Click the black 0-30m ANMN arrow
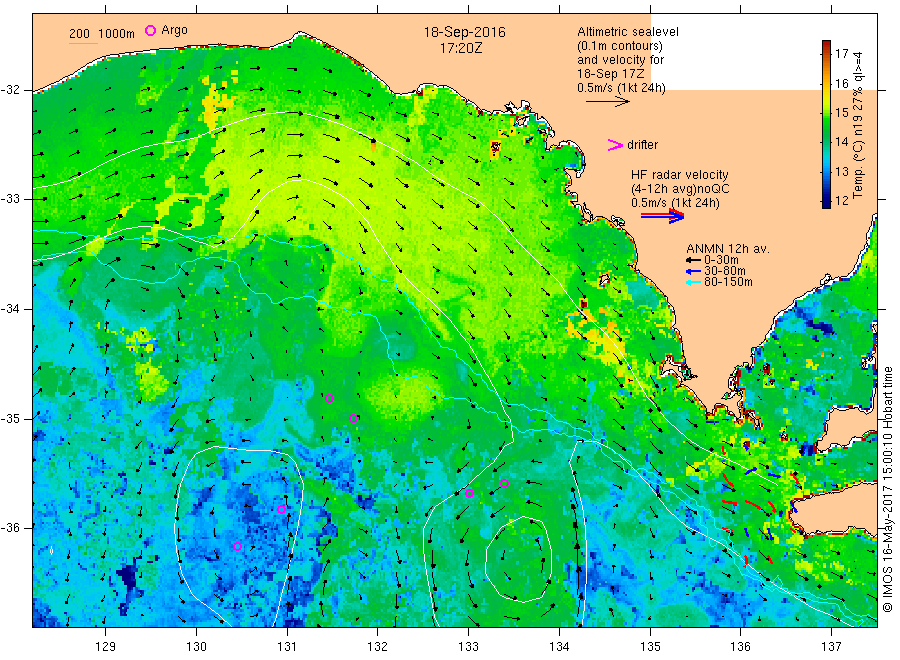This screenshot has width=900, height=660. [693, 261]
